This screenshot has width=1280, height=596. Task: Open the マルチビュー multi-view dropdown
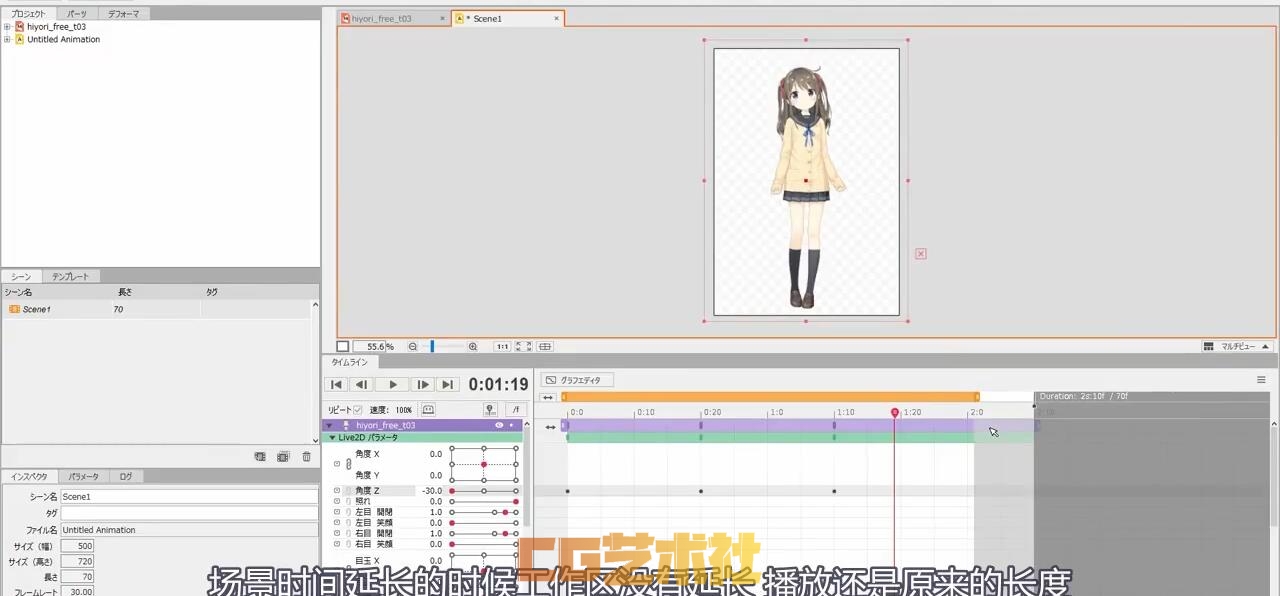tap(1237, 346)
